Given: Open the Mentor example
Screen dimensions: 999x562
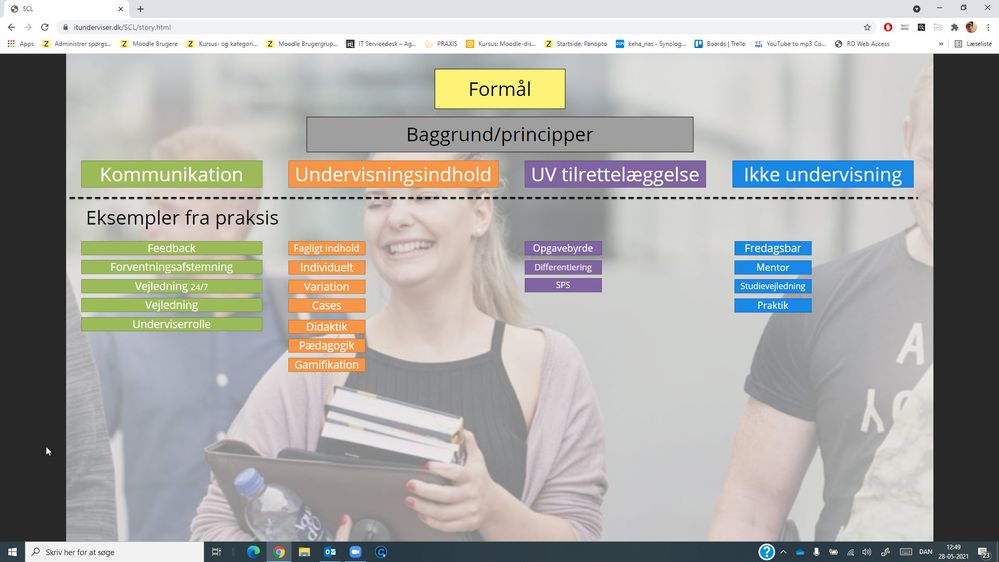Looking at the screenshot, I should pyautogui.click(x=773, y=268).
